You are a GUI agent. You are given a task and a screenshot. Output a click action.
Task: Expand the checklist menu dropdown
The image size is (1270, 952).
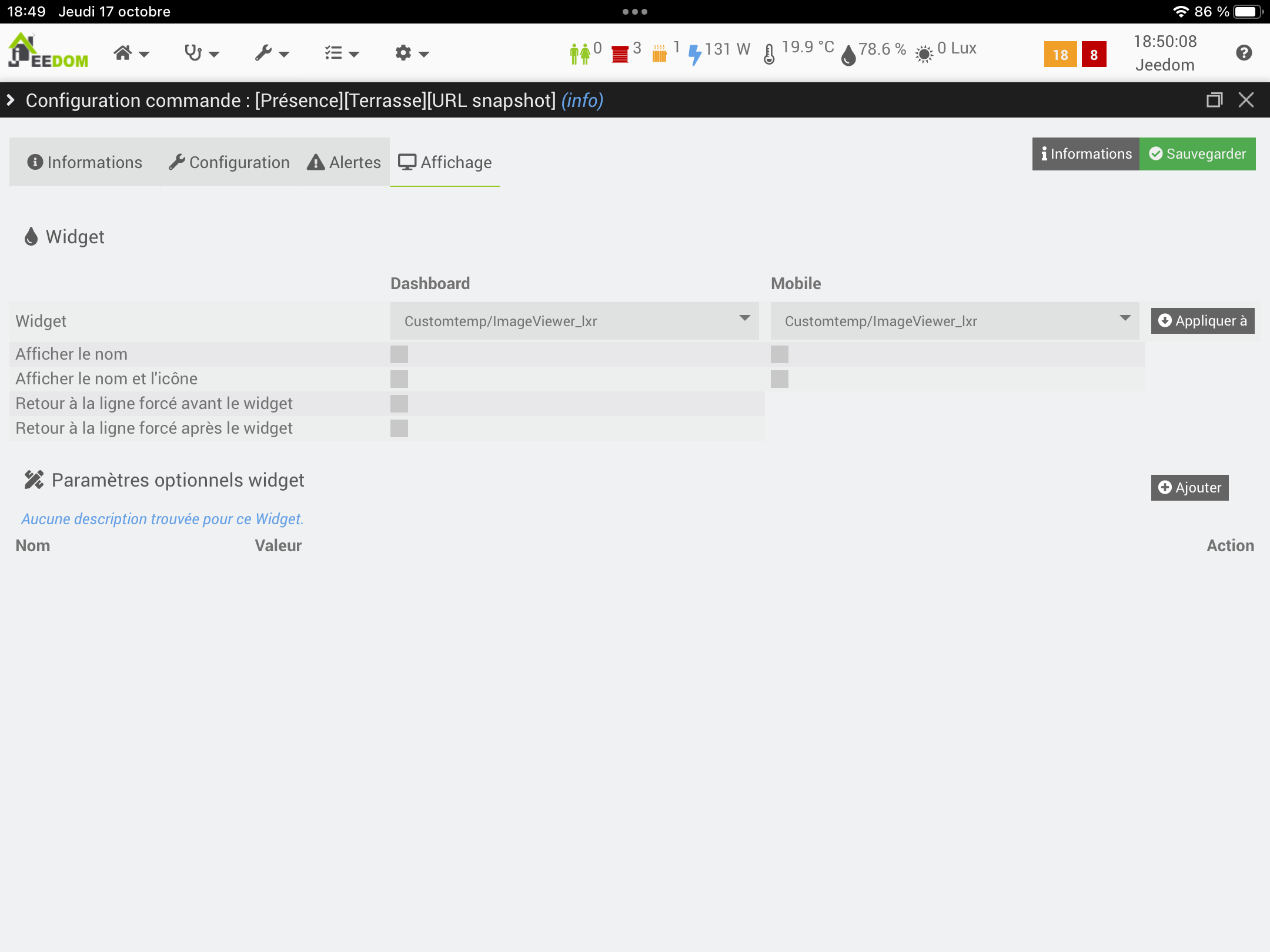342,53
